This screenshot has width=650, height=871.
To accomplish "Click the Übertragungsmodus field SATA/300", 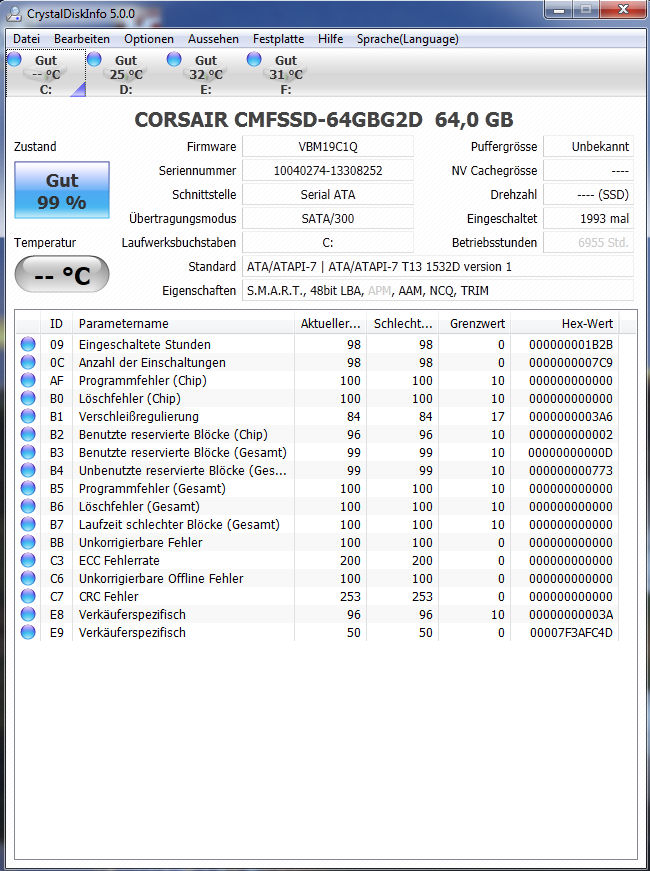I will pos(328,218).
